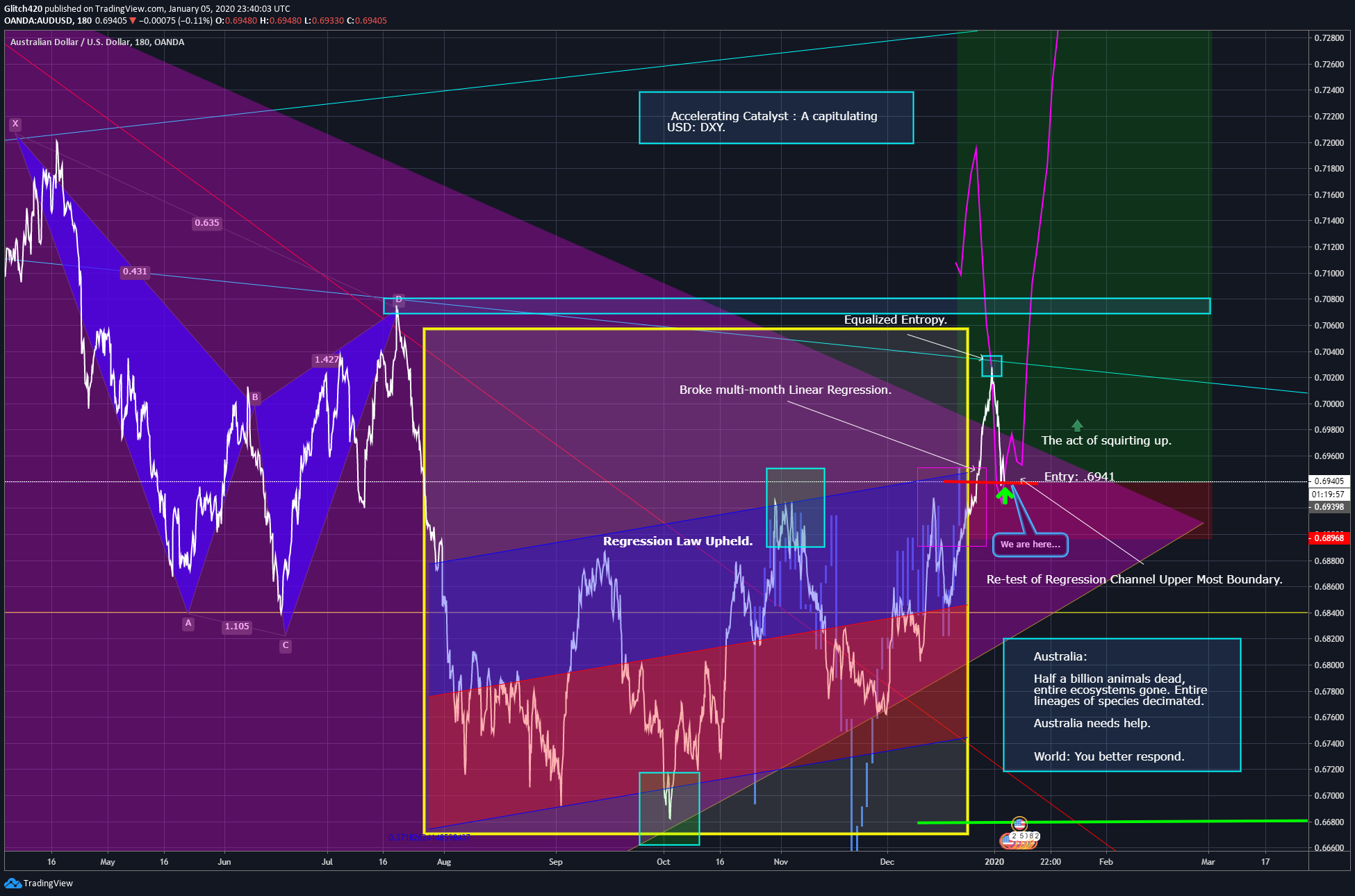The height and width of the screenshot is (896, 1355).
Task: Click the 01:19:57 bar countdown label
Action: (1329, 495)
